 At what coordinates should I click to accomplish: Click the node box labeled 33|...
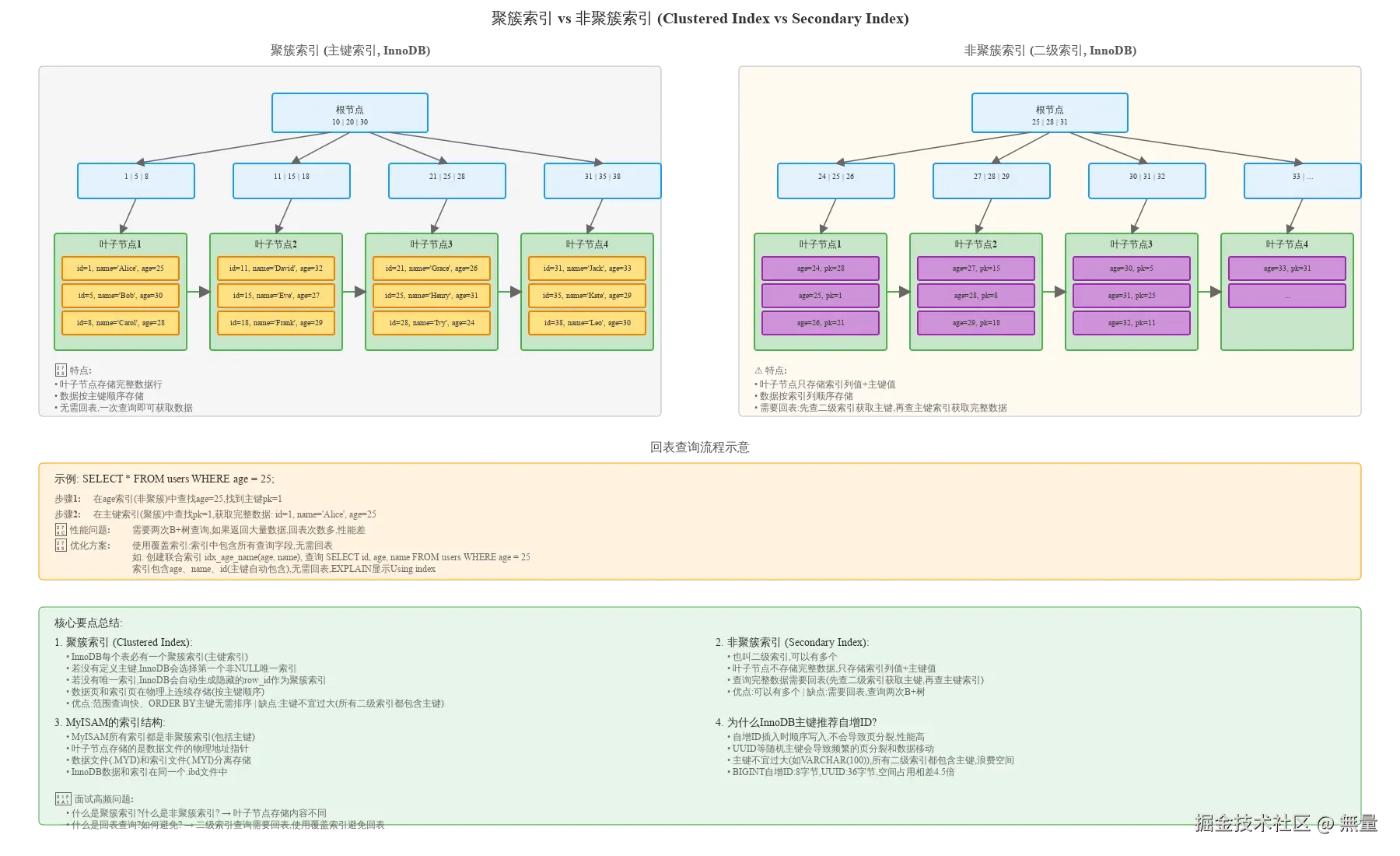pos(1302,181)
